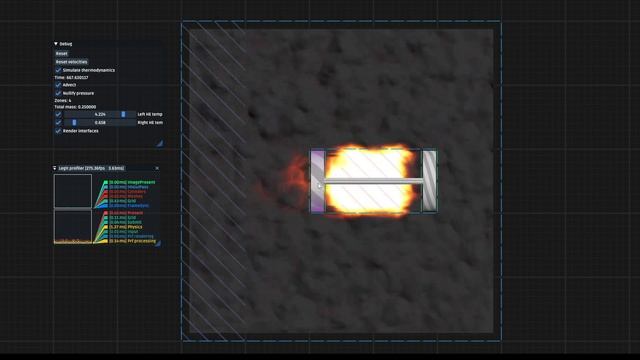Screen dimensions: 640x360
Task: Toggle the Advect checkbox
Action: point(58,85)
